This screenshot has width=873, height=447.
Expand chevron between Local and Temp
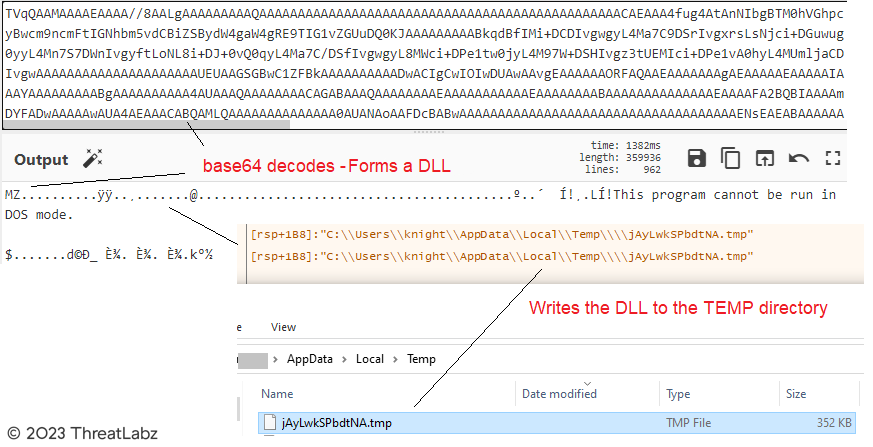[x=396, y=359]
